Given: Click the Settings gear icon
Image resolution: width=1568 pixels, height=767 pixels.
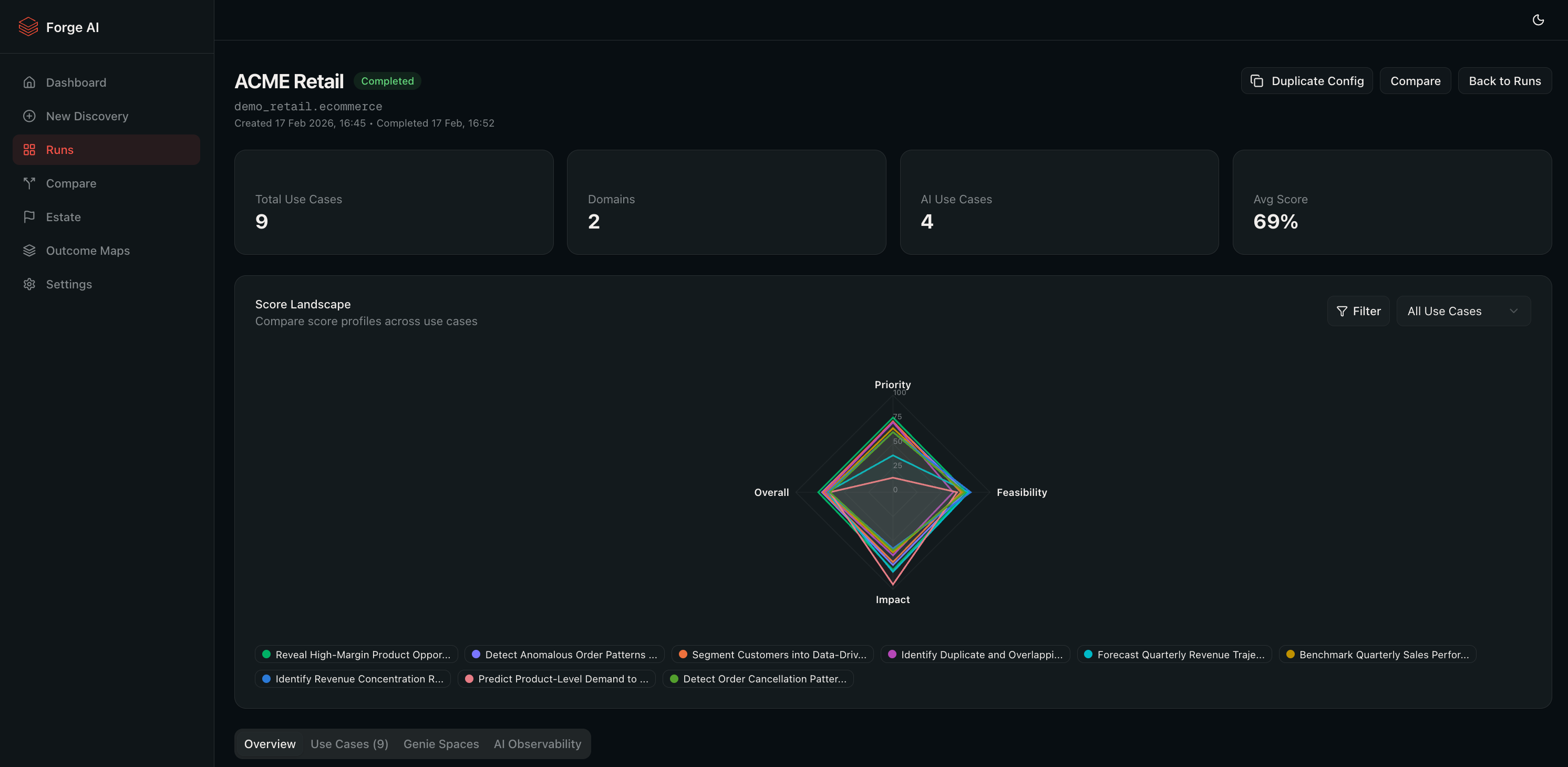Looking at the screenshot, I should pyautogui.click(x=29, y=284).
